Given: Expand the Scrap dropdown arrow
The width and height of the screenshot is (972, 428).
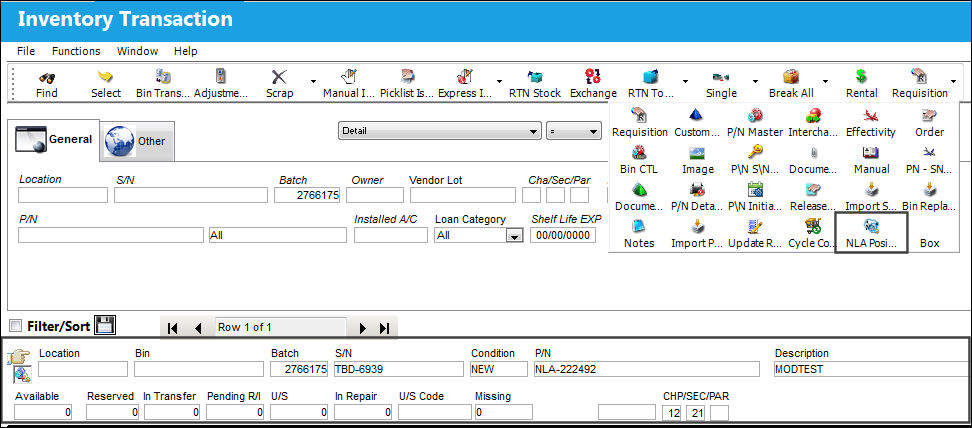Looking at the screenshot, I should (x=314, y=81).
